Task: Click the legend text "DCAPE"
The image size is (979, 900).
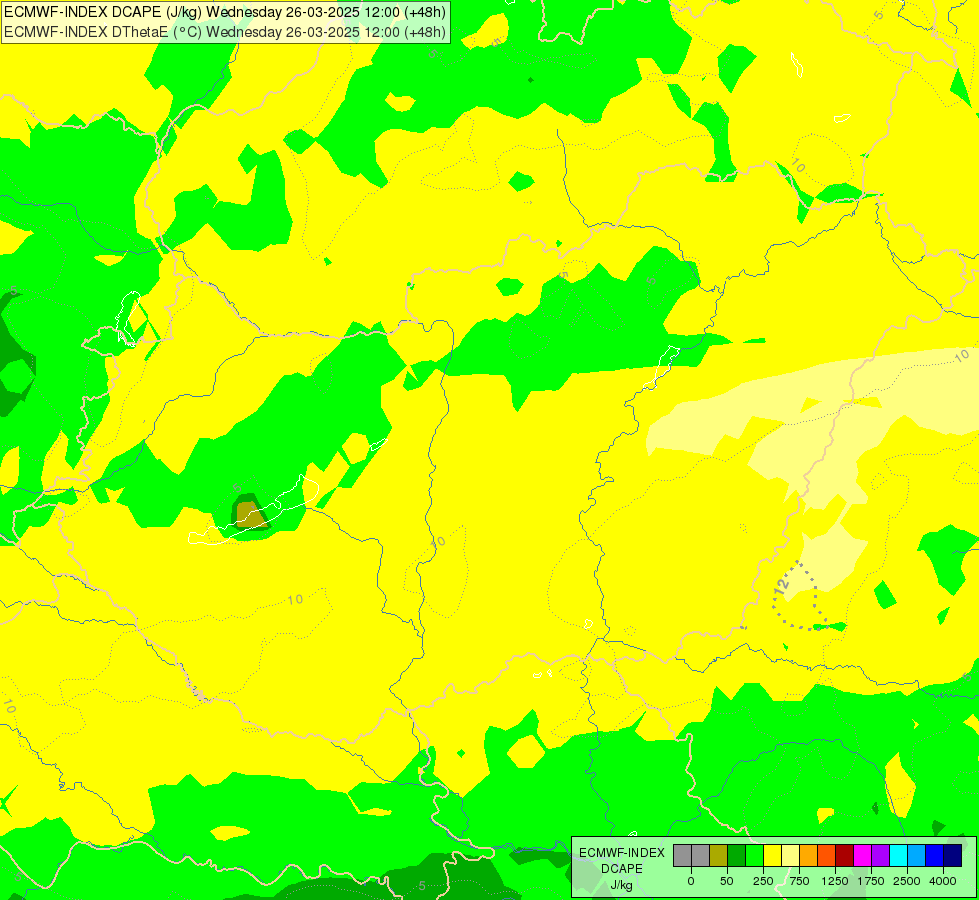Action: [622, 869]
